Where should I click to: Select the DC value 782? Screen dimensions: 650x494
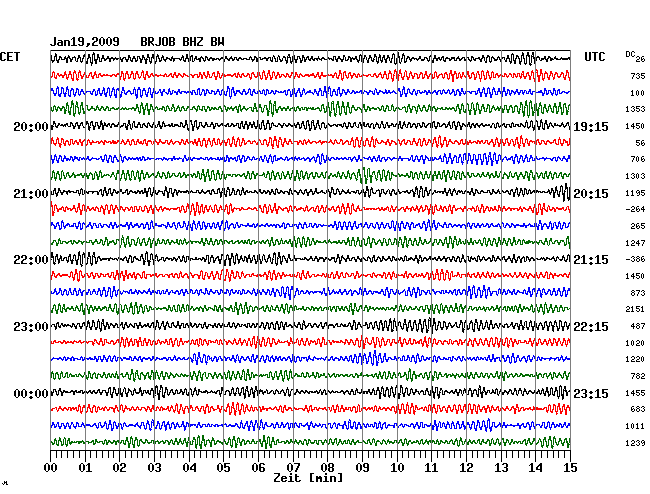638,376
